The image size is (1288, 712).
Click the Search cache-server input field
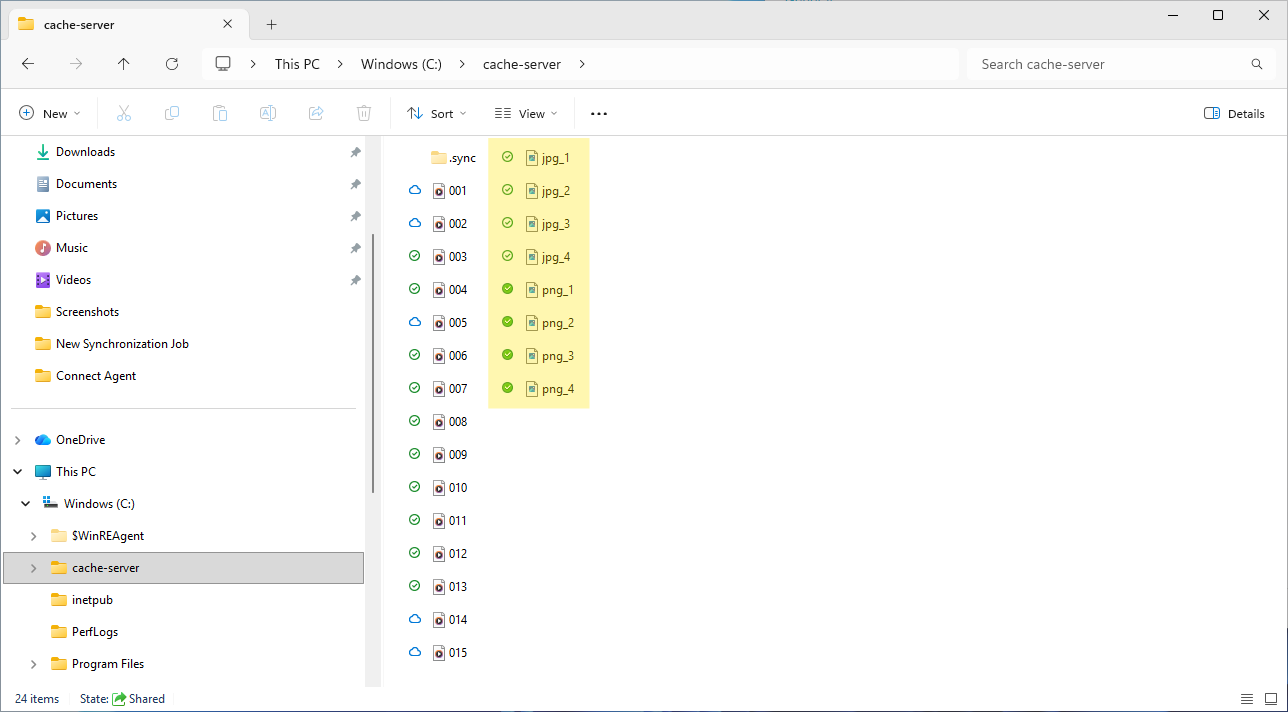coord(1110,64)
